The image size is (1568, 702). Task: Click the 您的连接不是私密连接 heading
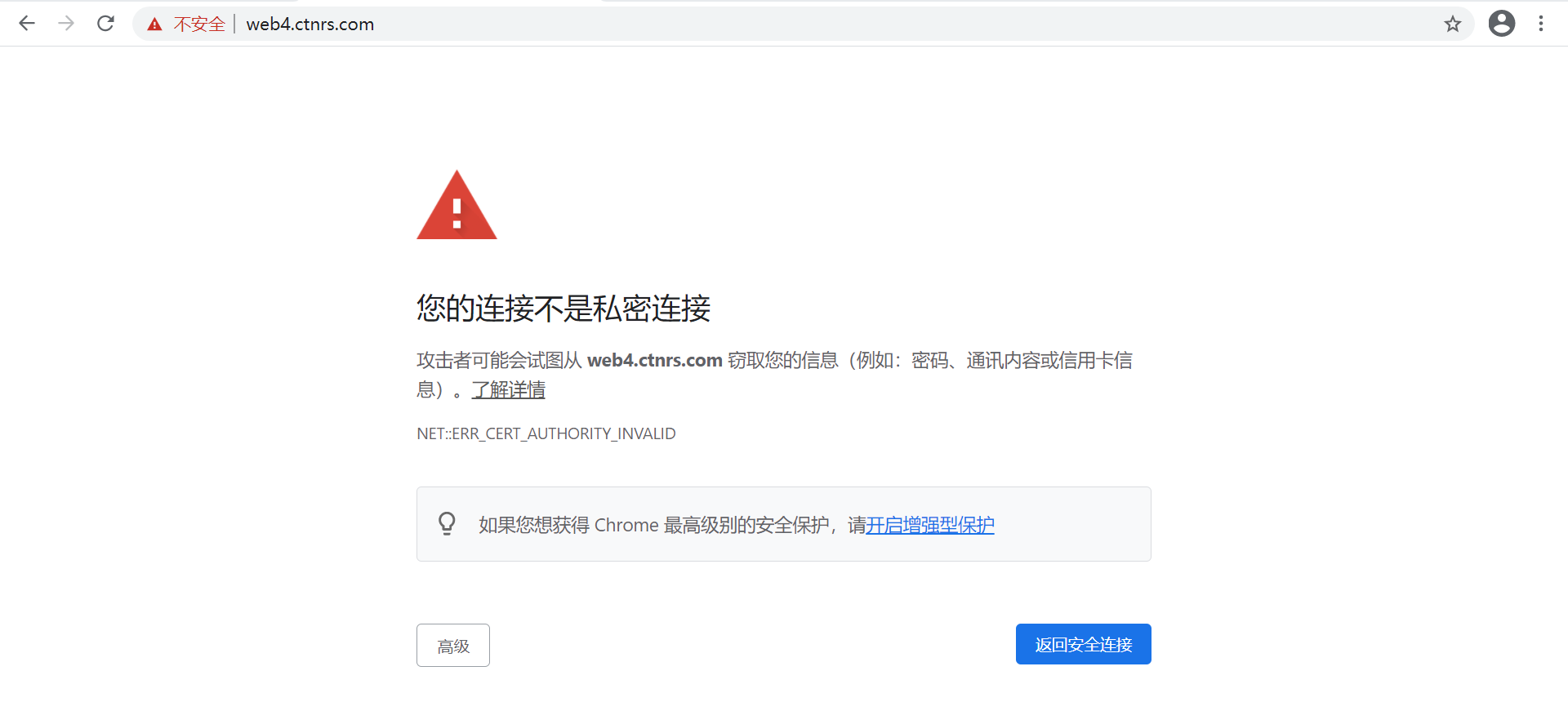(563, 309)
